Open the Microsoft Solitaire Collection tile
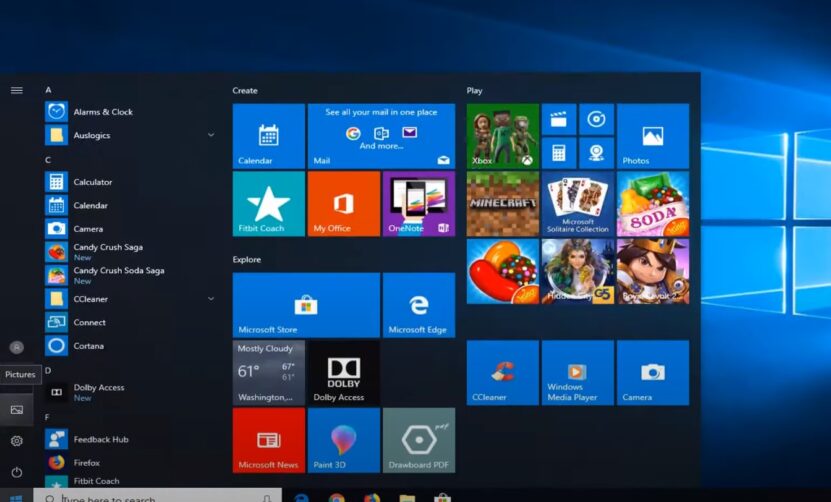The image size is (831, 502). [x=578, y=204]
